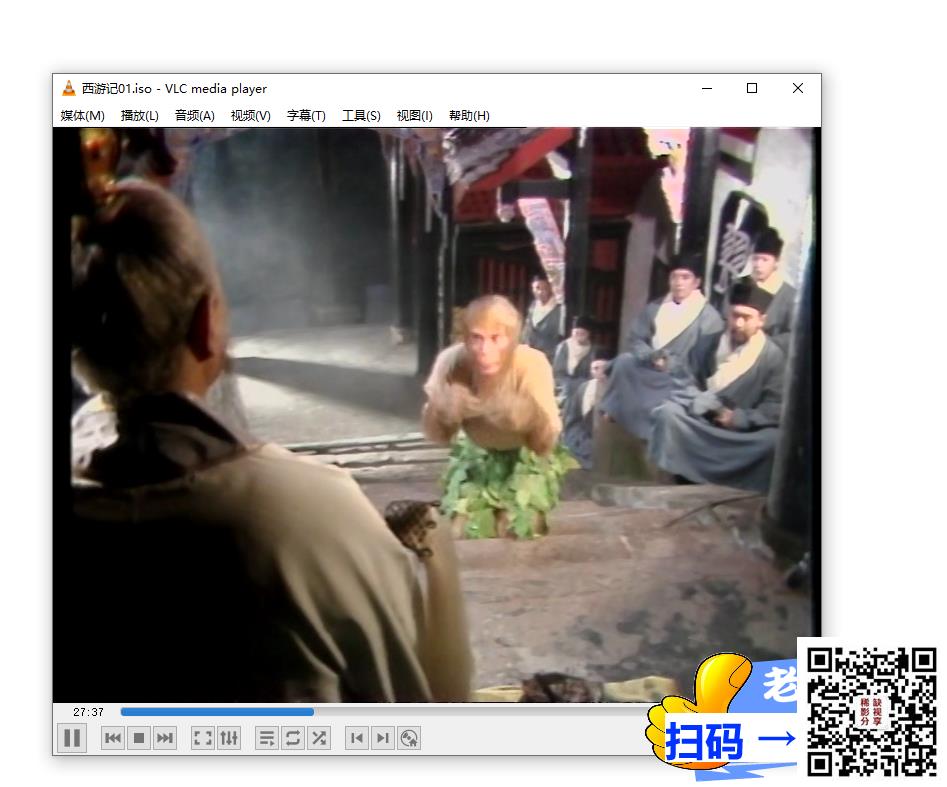This screenshot has width=947, height=787.
Task: Show the playlist panel
Action: (267, 738)
